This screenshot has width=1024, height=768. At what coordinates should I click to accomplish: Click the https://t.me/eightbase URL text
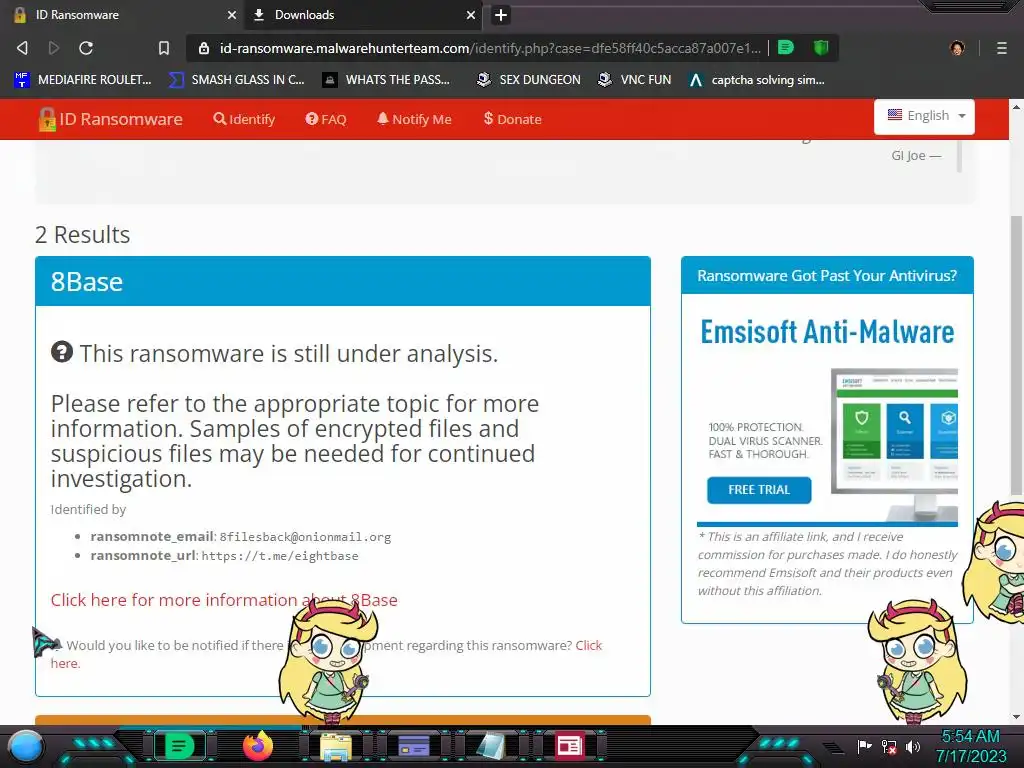[280, 556]
